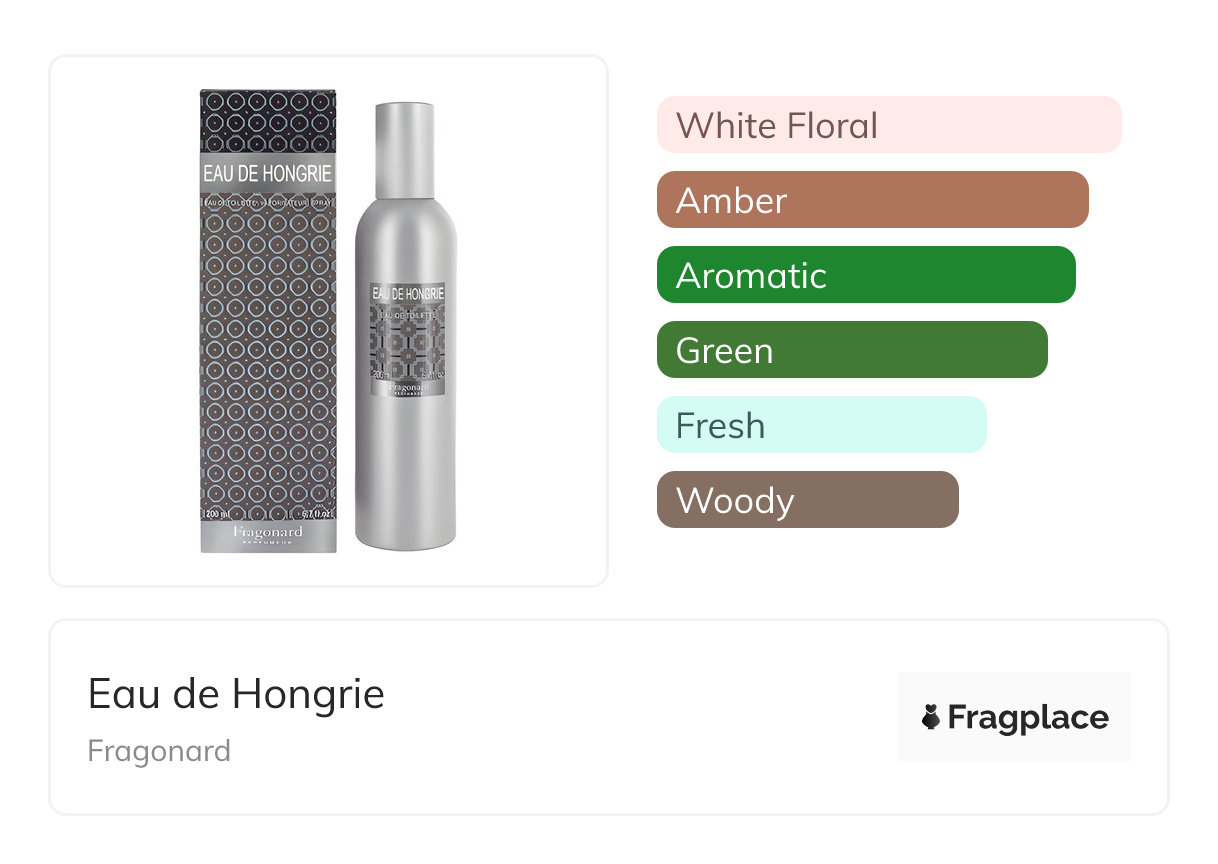This screenshot has width=1218, height=864.
Task: Select the Fresh accord bar
Action: 821,425
